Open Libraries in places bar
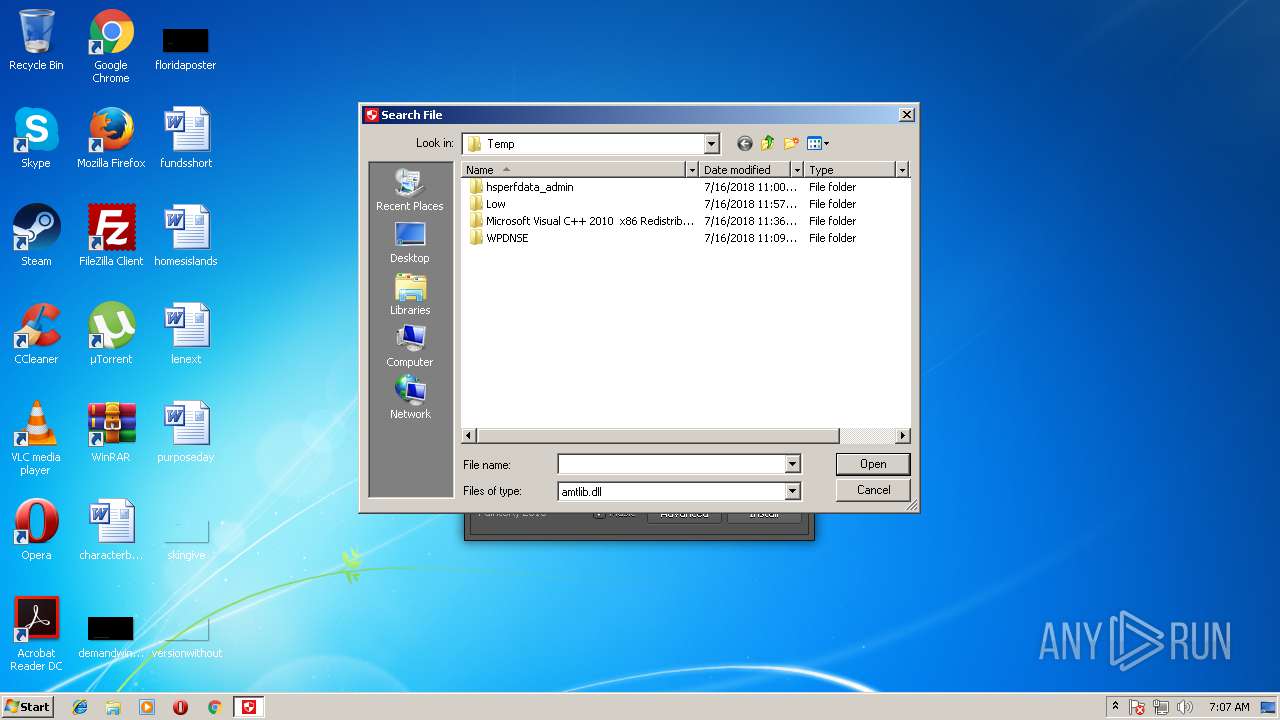Viewport: 1280px width, 720px height. click(410, 294)
